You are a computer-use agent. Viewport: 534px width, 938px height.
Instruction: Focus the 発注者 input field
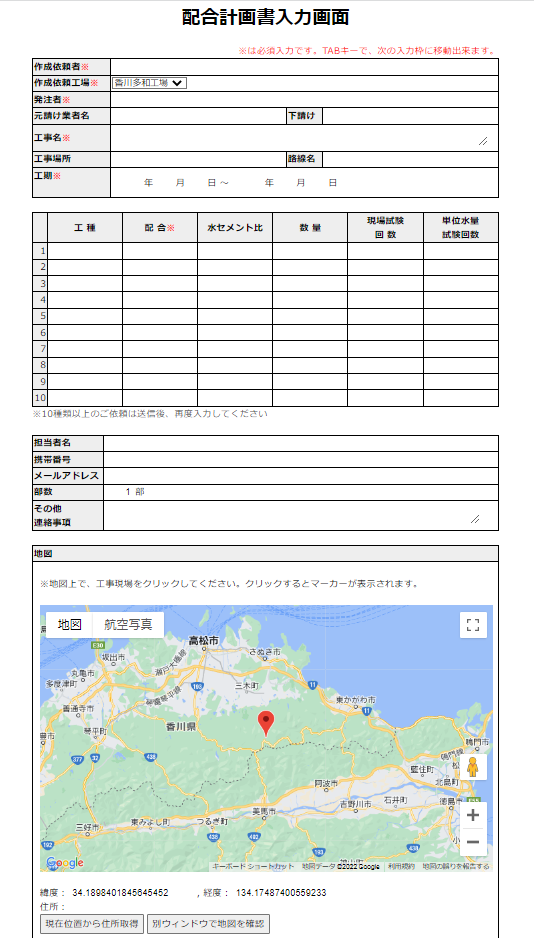click(304, 99)
